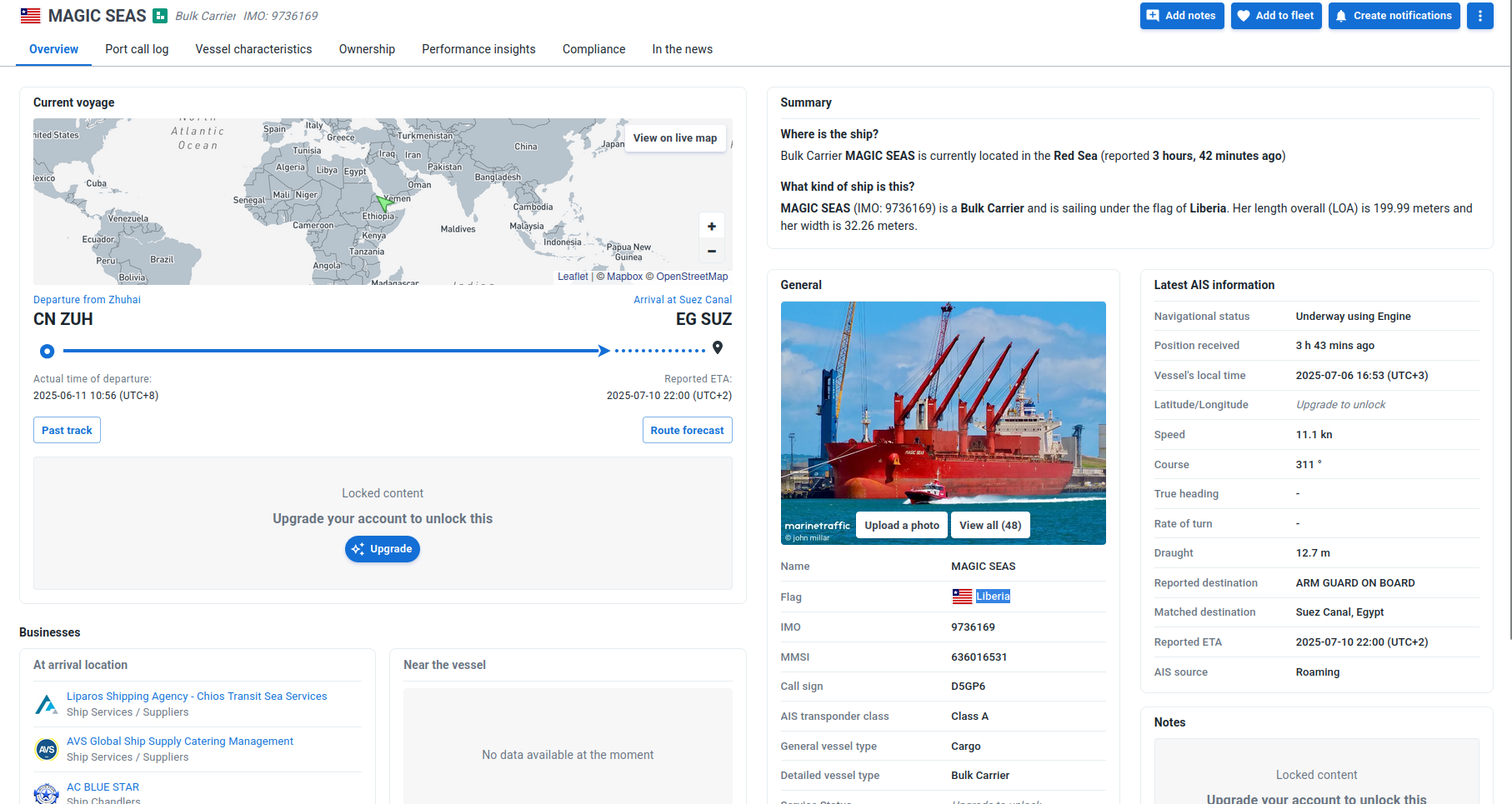Open the Past track button
The width and height of the screenshot is (1512, 804).
pyautogui.click(x=67, y=430)
